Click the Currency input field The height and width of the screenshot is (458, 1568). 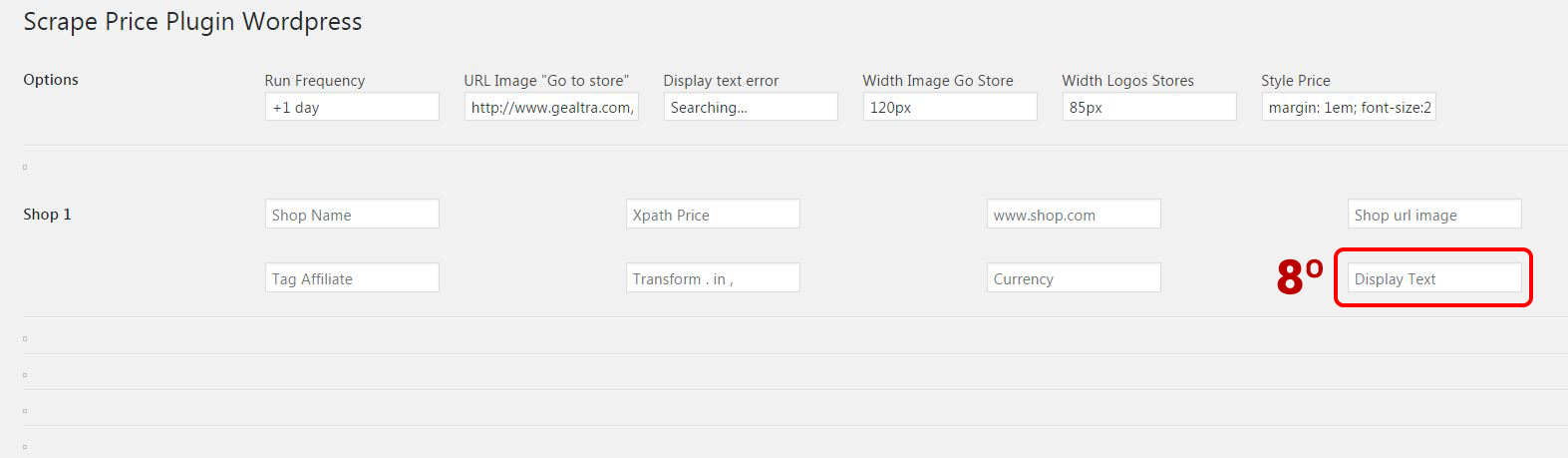(1074, 278)
